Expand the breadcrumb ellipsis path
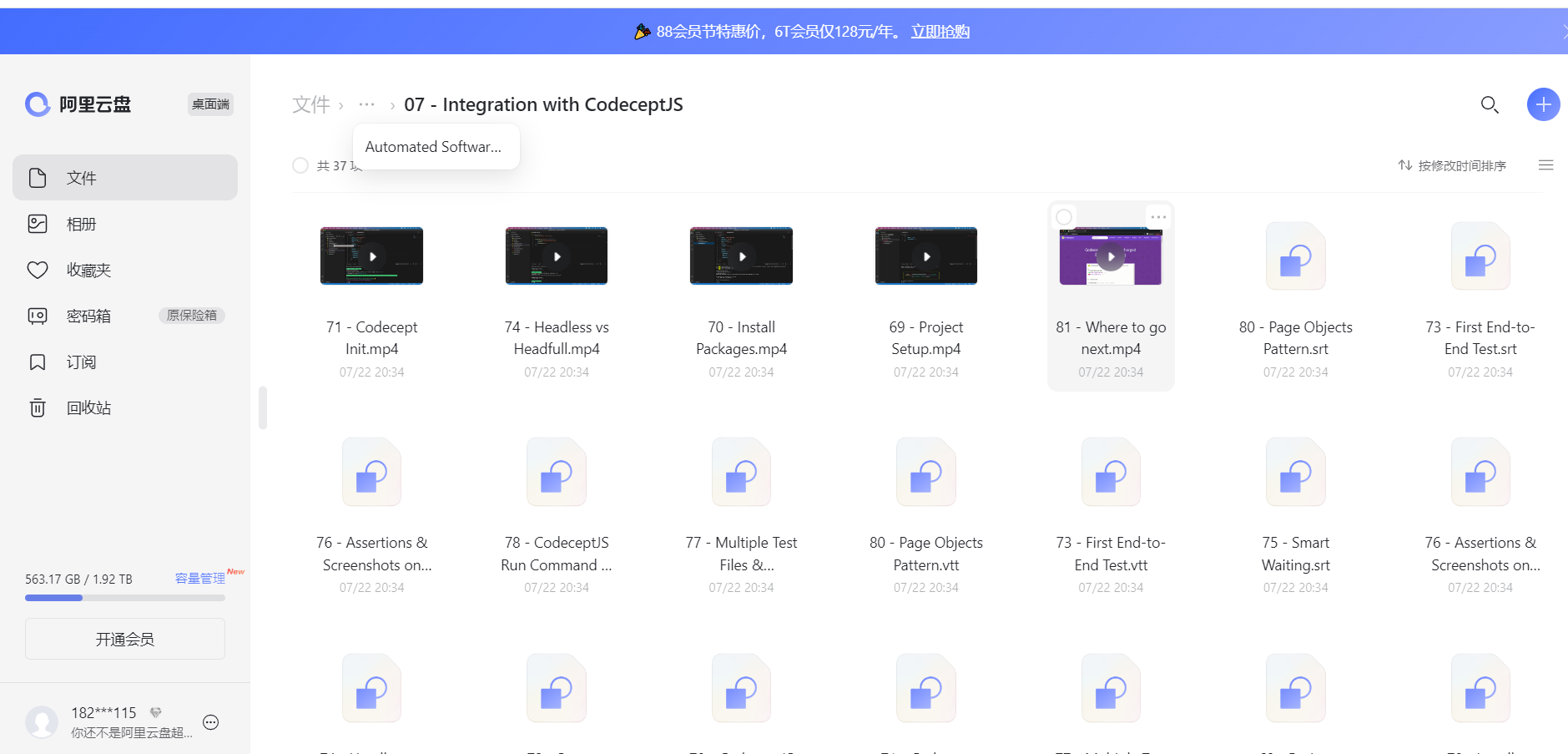Screen dimensions: 1568x754 tap(366, 104)
